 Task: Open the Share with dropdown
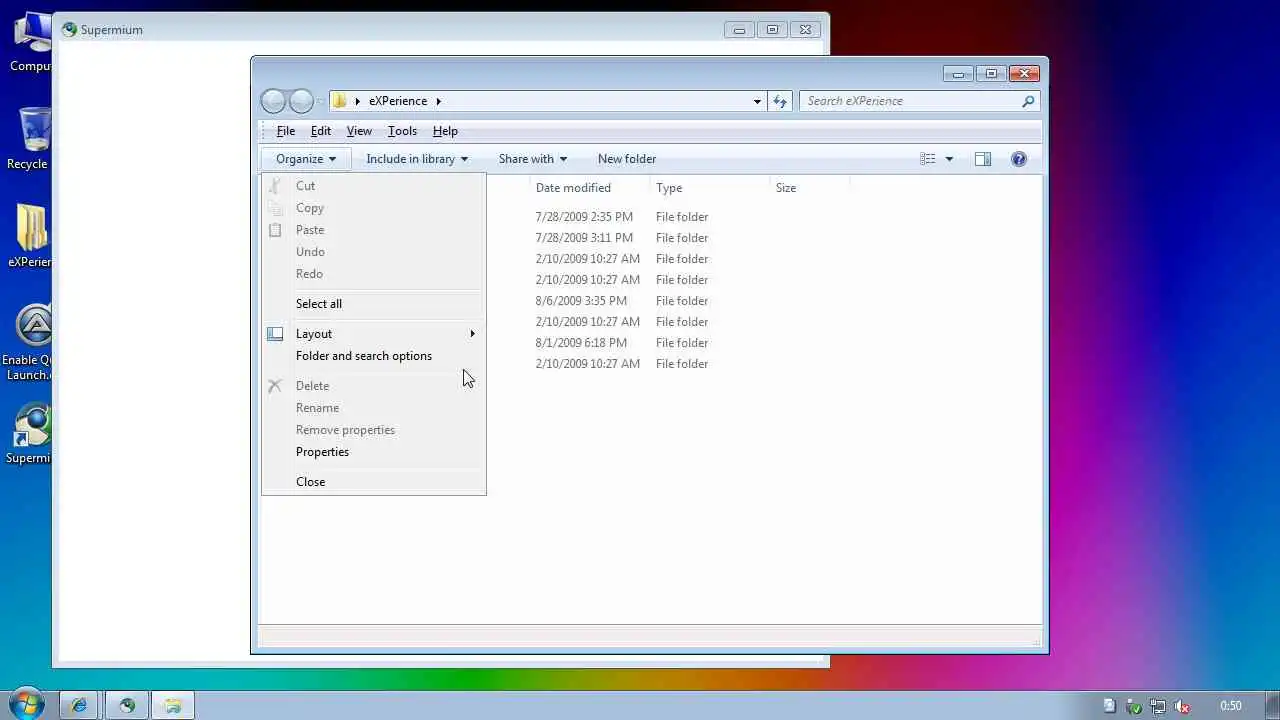coord(533,159)
